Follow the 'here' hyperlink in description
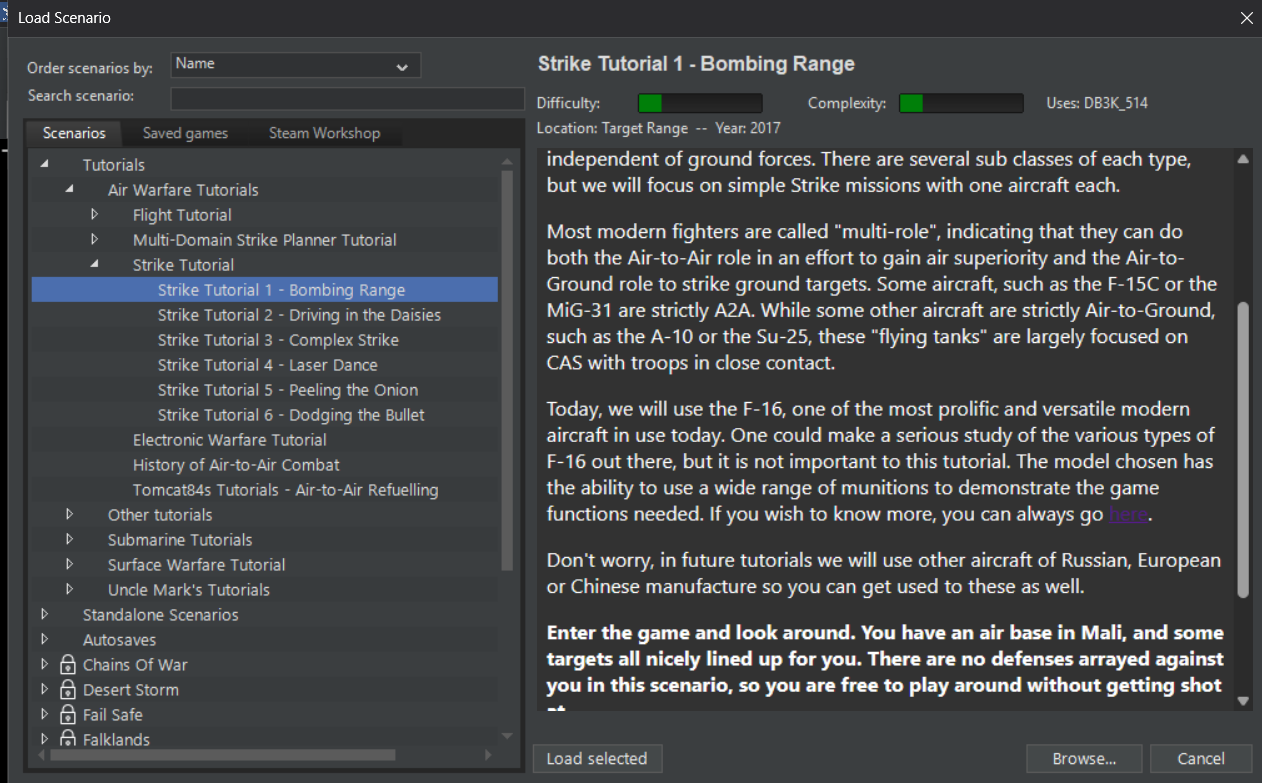This screenshot has height=783, width=1262. click(x=1129, y=514)
